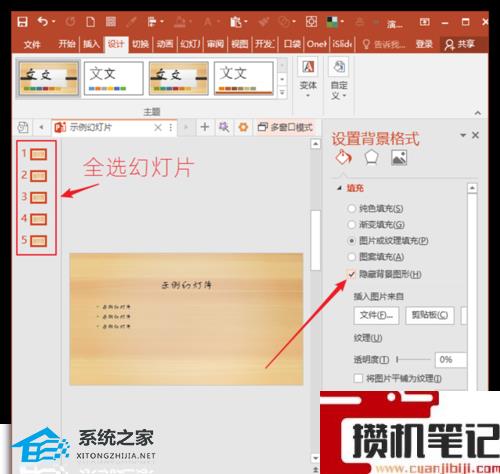The width and height of the screenshot is (500, 474).
Task: Select the Fill paint bucket tab icon
Action: [x=344, y=158]
